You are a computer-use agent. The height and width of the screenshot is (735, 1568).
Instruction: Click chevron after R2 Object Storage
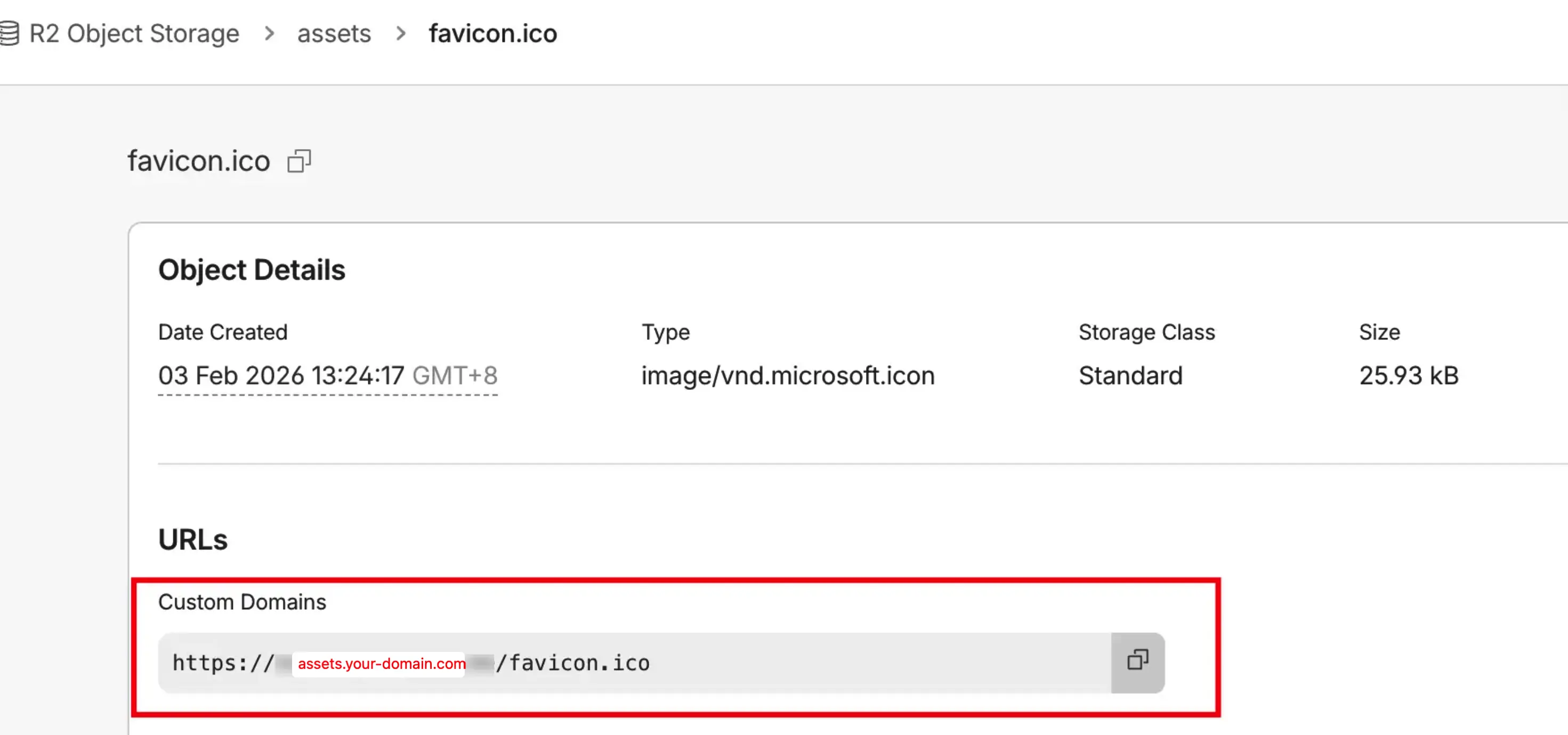tap(269, 34)
